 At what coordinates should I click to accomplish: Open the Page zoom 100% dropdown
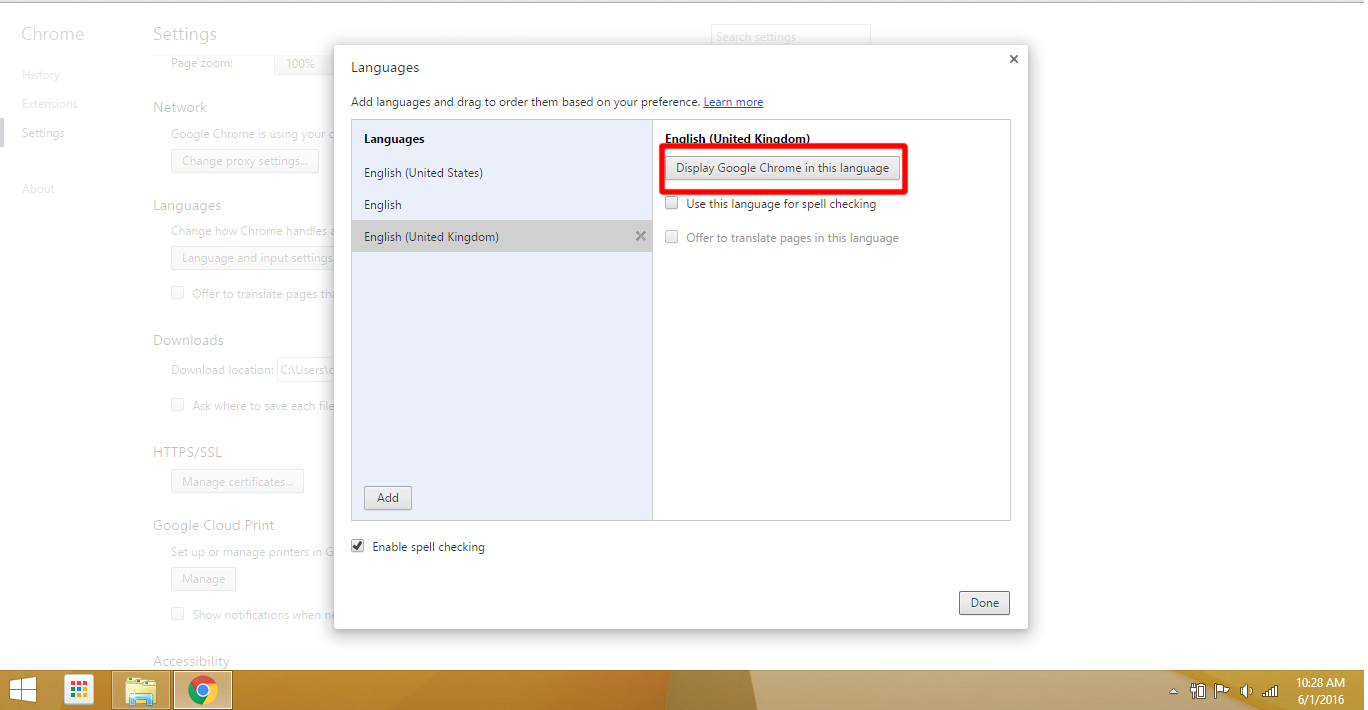coord(304,63)
